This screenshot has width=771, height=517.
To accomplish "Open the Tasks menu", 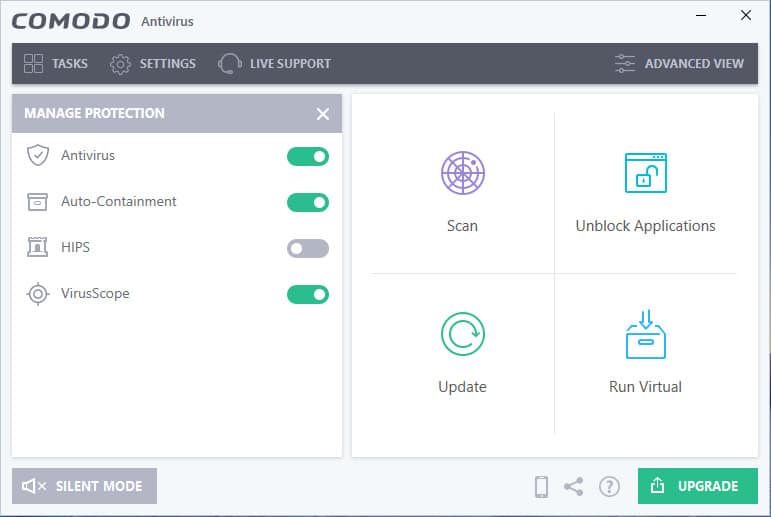I will coord(56,63).
